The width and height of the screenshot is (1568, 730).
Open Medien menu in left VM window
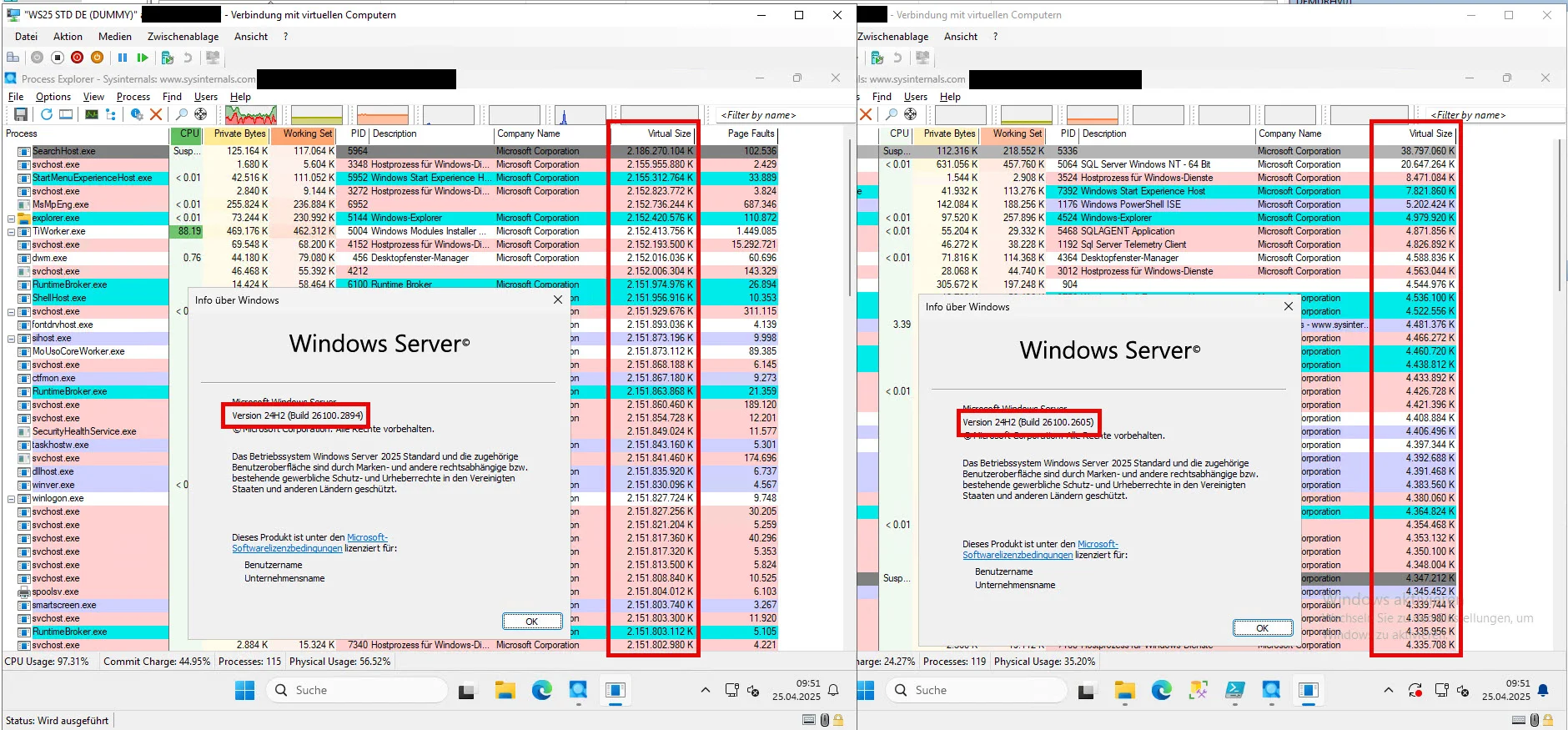click(115, 37)
